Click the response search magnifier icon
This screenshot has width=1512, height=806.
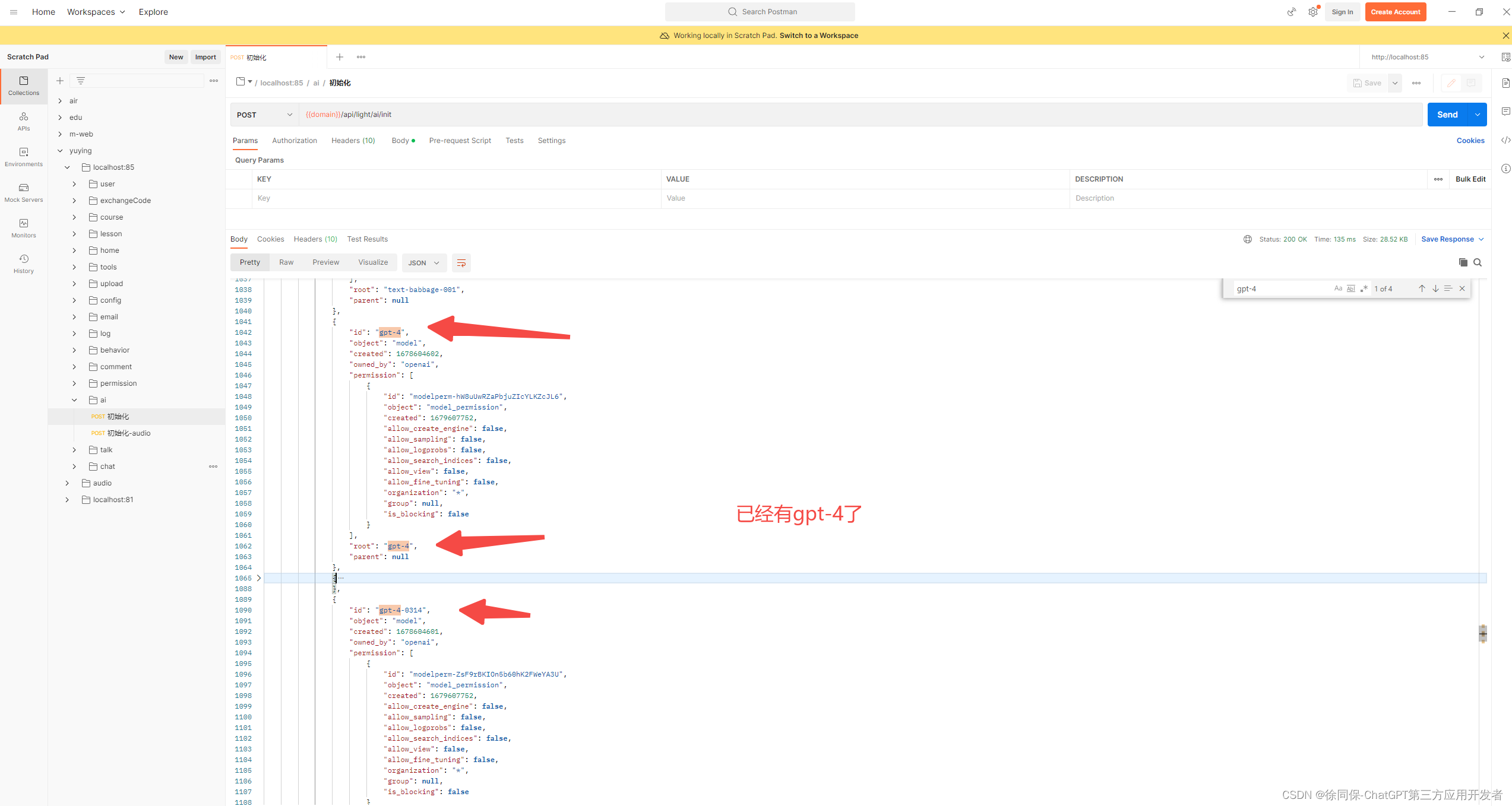tap(1478, 262)
